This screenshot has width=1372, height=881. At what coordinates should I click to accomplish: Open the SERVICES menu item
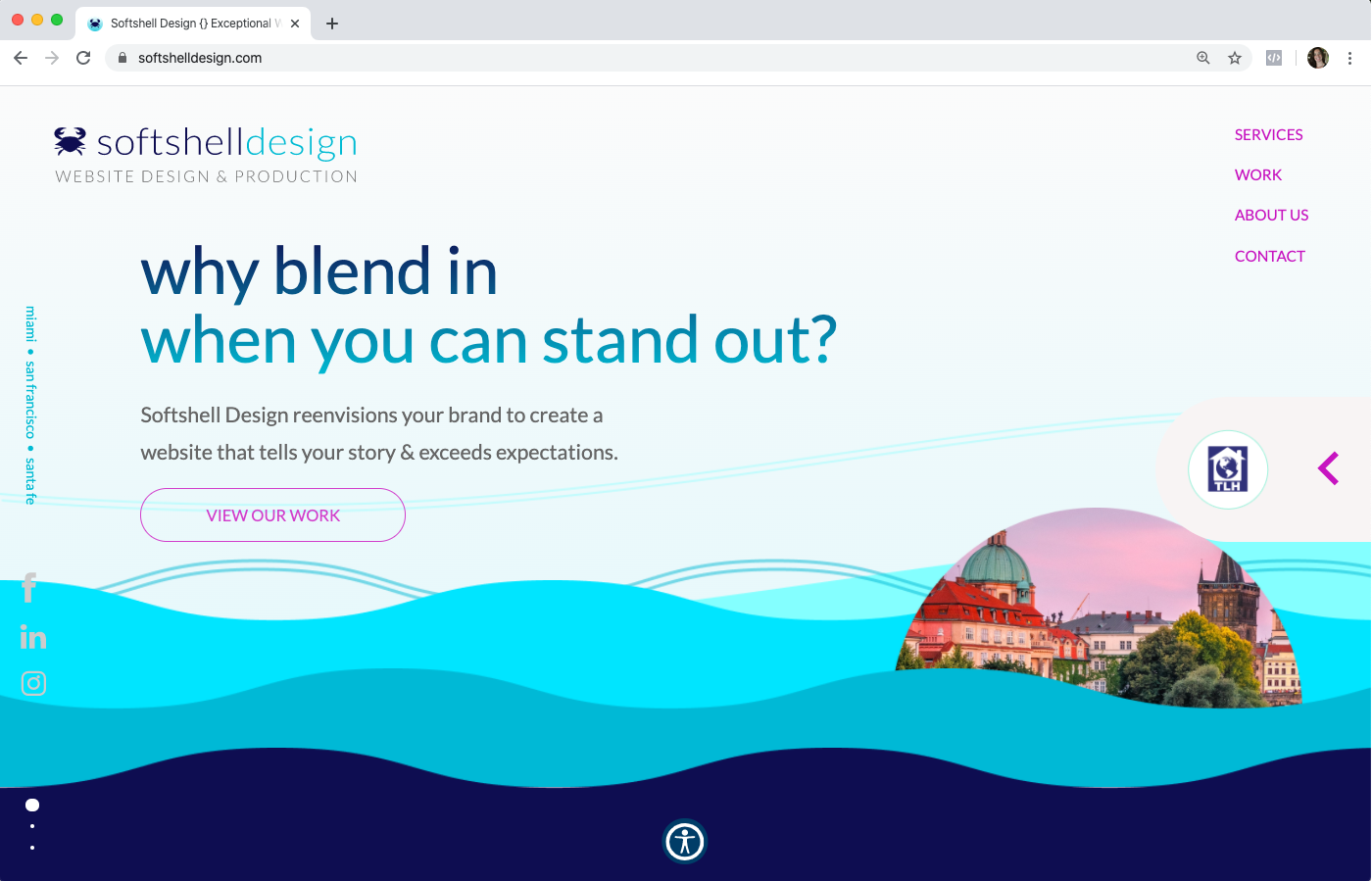1268,134
